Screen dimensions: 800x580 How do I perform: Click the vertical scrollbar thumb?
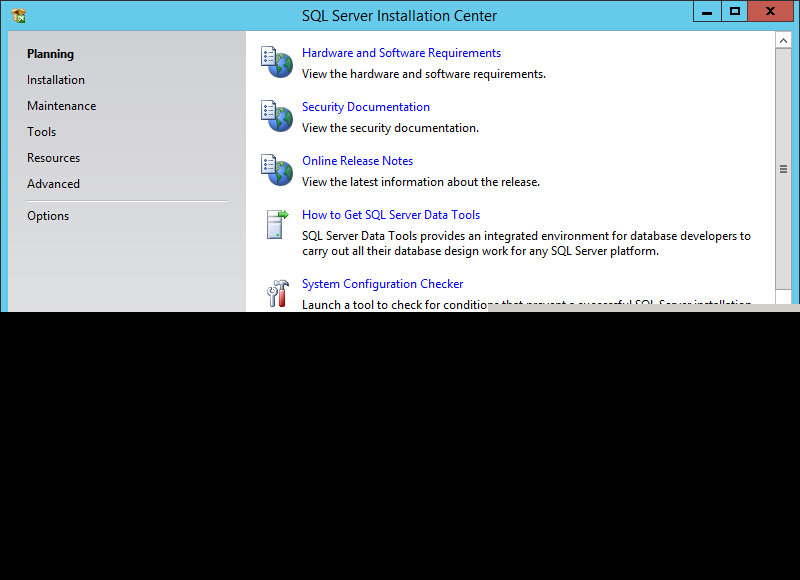(x=783, y=169)
